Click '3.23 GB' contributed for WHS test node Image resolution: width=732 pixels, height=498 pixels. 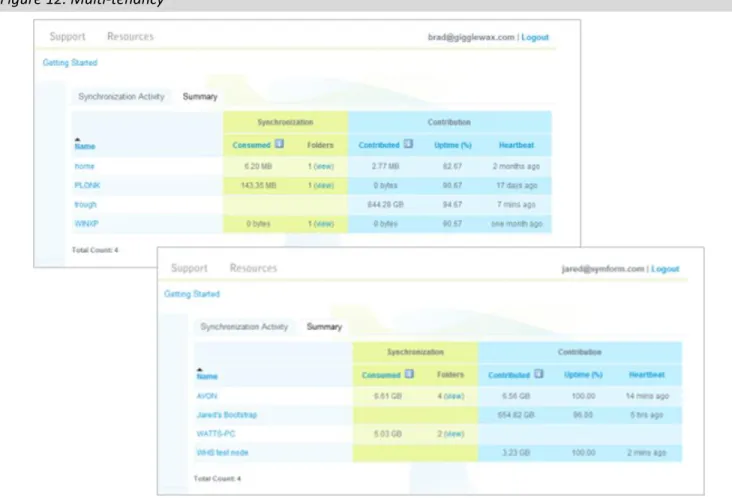[516, 452]
